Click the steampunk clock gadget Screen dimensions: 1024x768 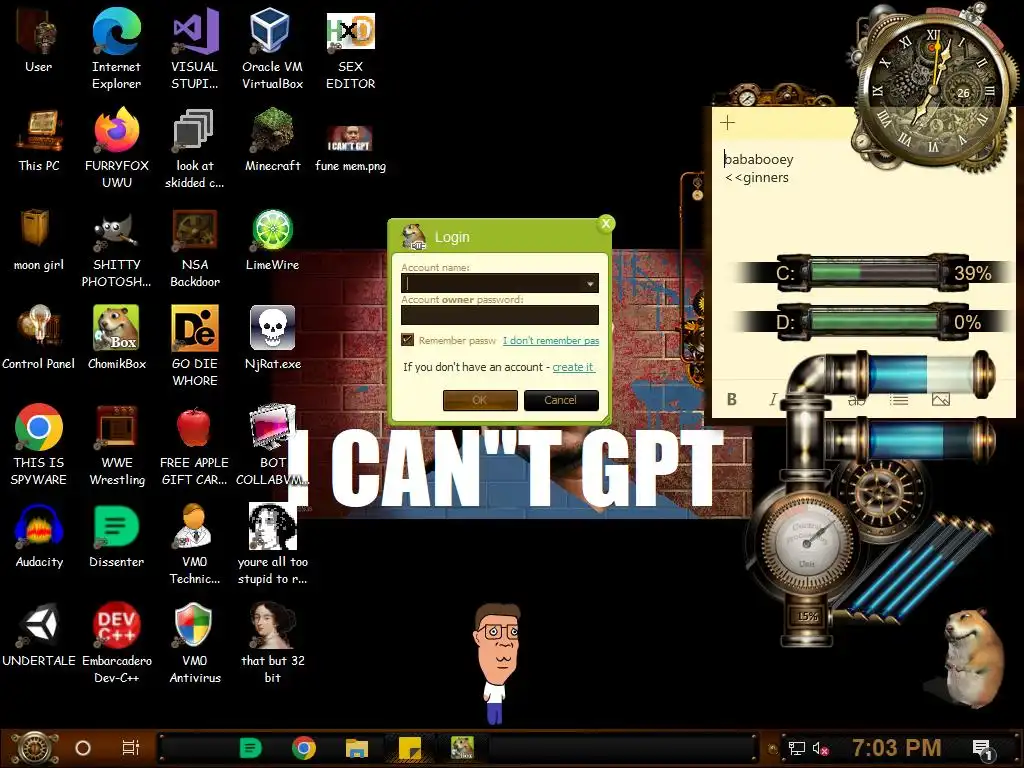tap(934, 91)
